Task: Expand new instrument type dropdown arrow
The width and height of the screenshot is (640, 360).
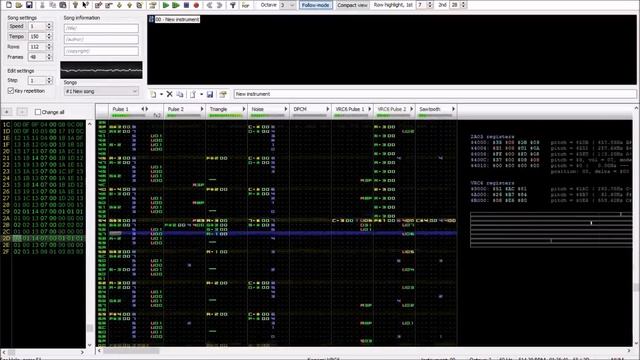Action: click(x=161, y=94)
